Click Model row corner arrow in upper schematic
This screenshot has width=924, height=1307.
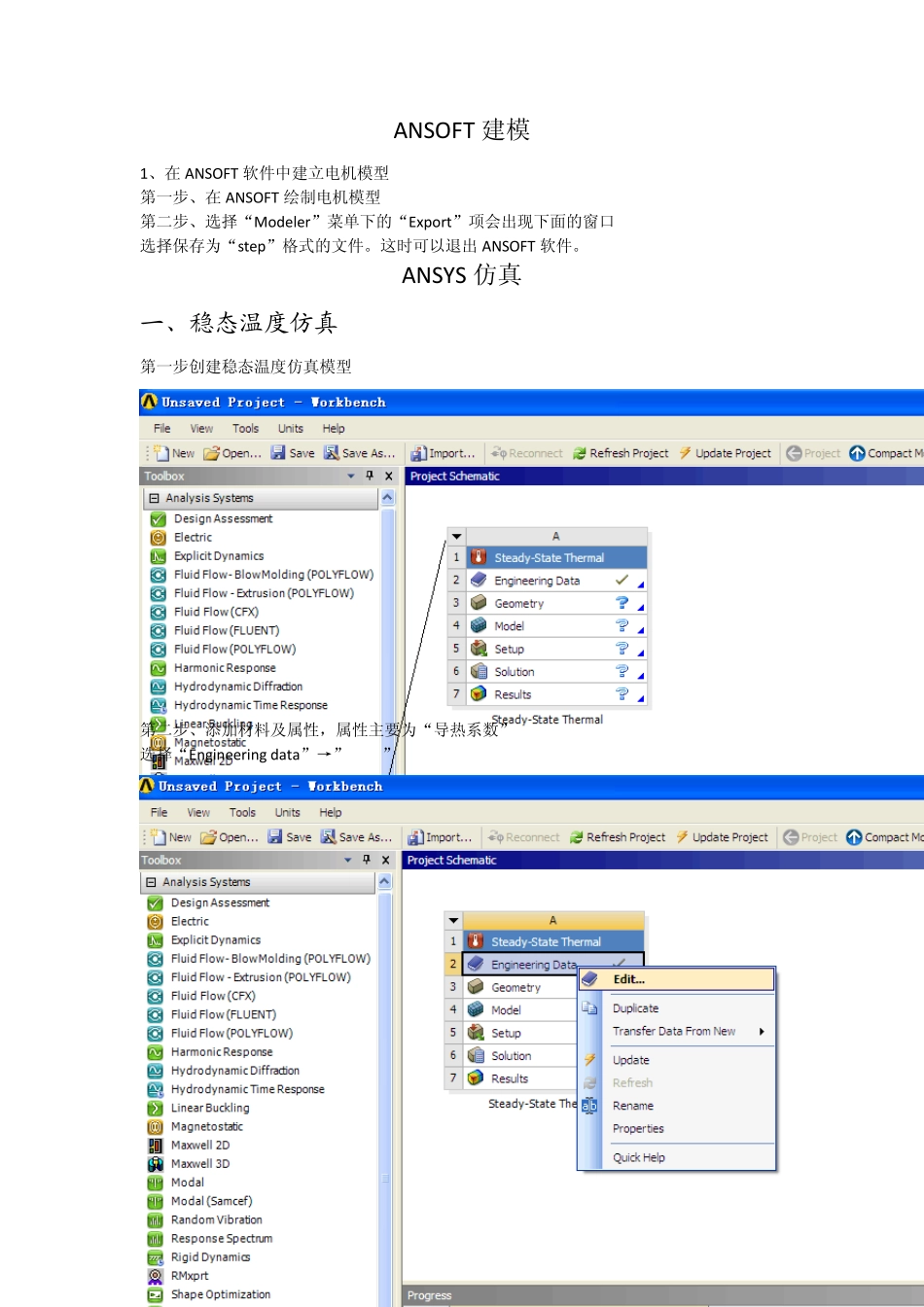(x=641, y=630)
